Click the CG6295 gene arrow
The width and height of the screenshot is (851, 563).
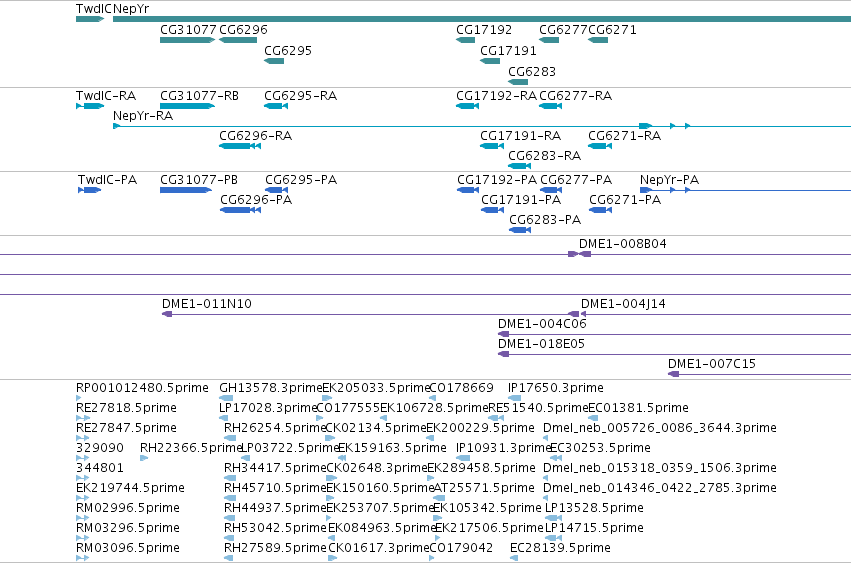(274, 61)
